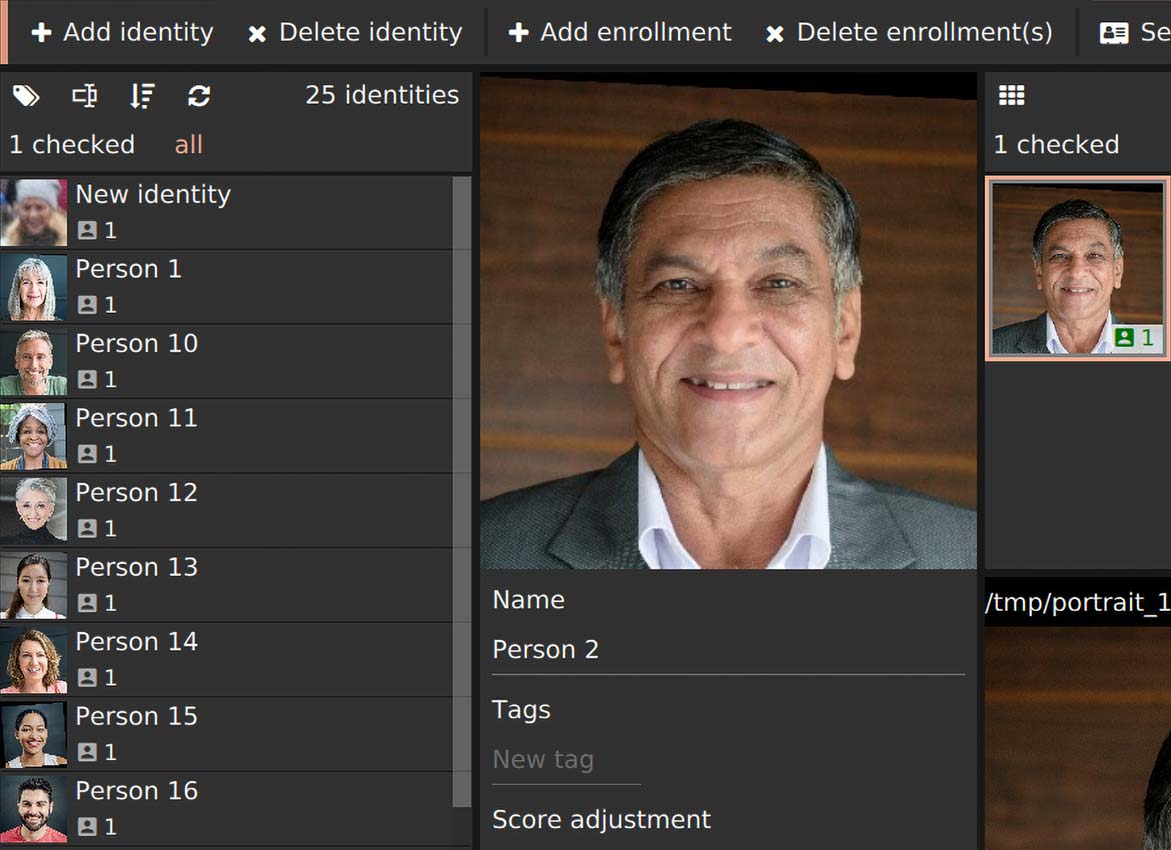Click the enrollment count icon under Person 10
The image size is (1171, 850).
88,380
